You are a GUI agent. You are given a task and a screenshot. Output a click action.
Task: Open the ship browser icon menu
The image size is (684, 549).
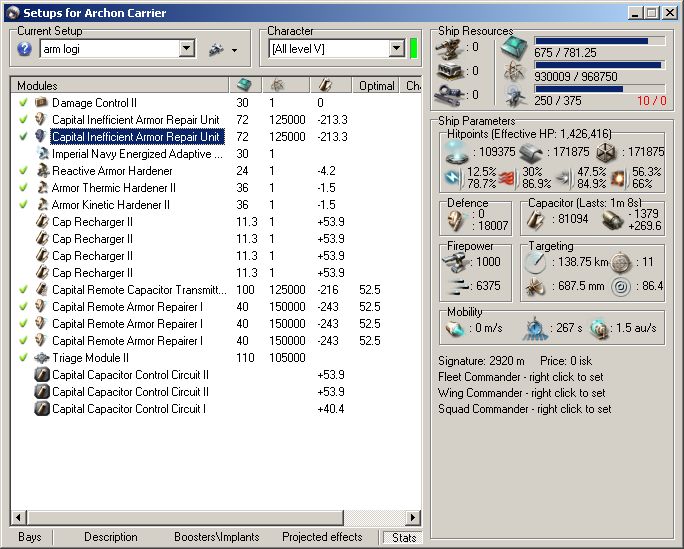click(x=215, y=50)
